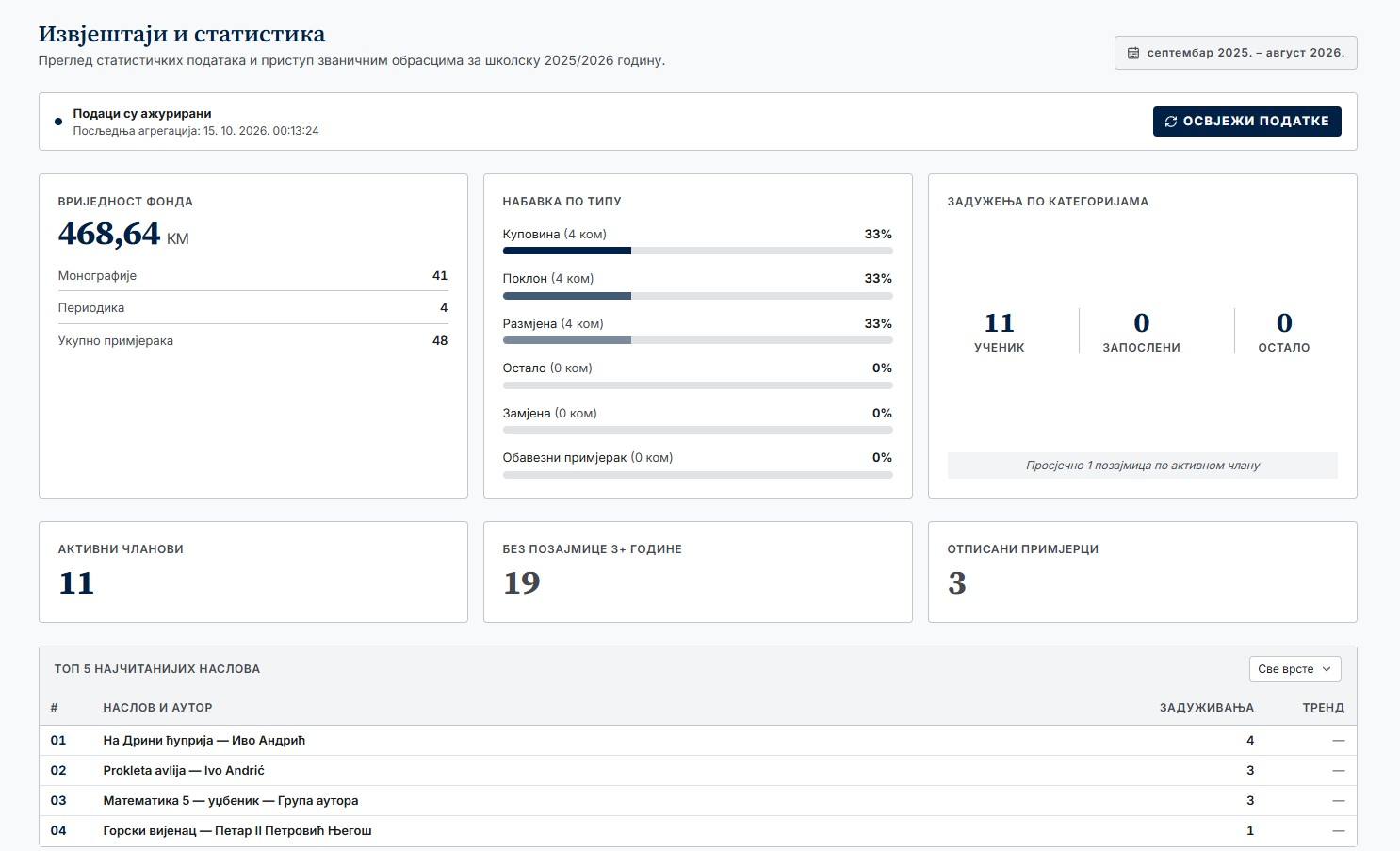Image resolution: width=1400 pixels, height=851 pixels.
Task: Click the calendar icon in date range button
Action: coord(1133,53)
